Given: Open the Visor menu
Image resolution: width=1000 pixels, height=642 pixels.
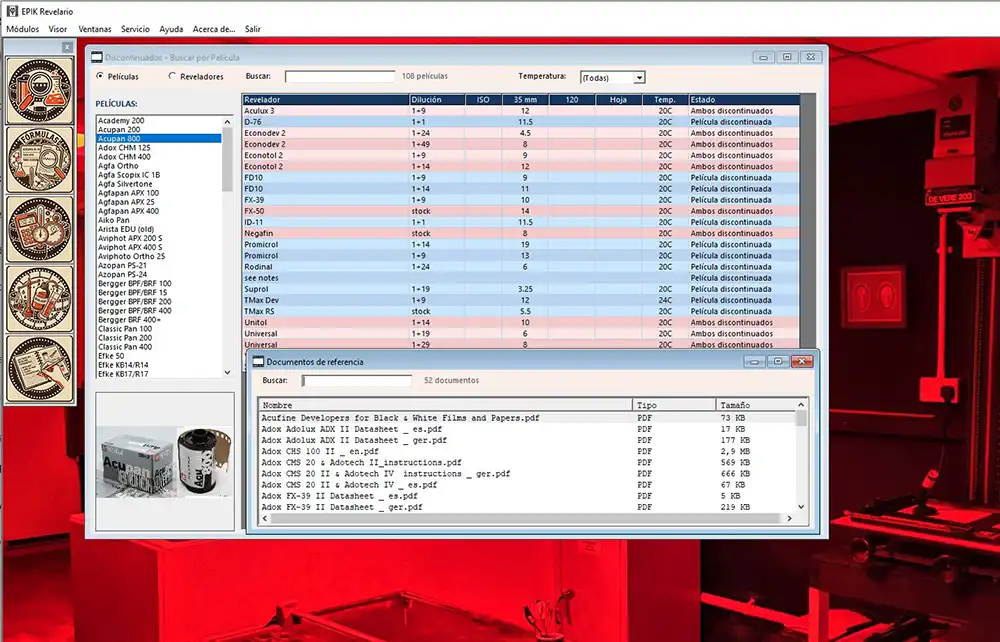Looking at the screenshot, I should (x=57, y=29).
